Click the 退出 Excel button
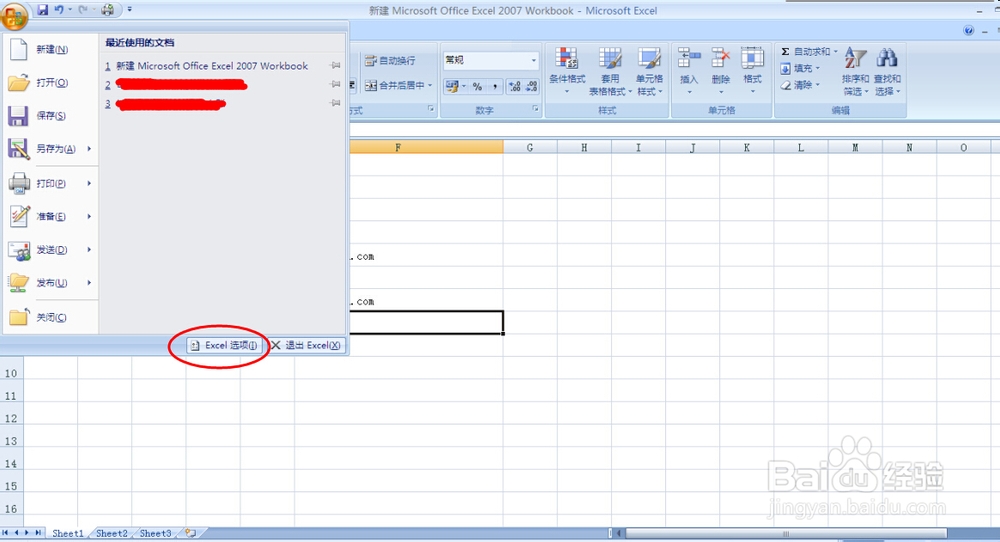1000x542 pixels. pyautogui.click(x=306, y=345)
